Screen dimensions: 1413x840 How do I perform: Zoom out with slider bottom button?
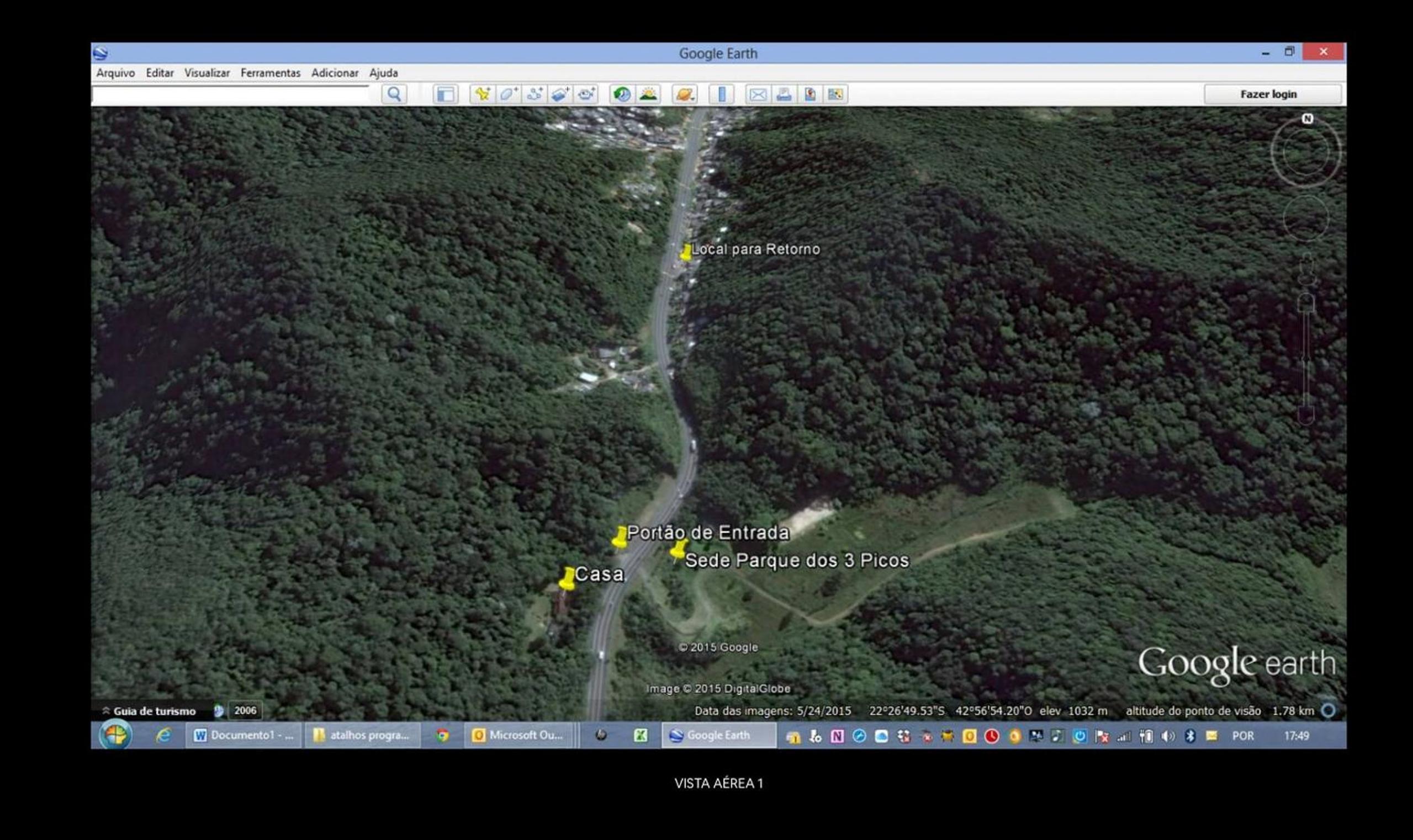click(x=1306, y=417)
